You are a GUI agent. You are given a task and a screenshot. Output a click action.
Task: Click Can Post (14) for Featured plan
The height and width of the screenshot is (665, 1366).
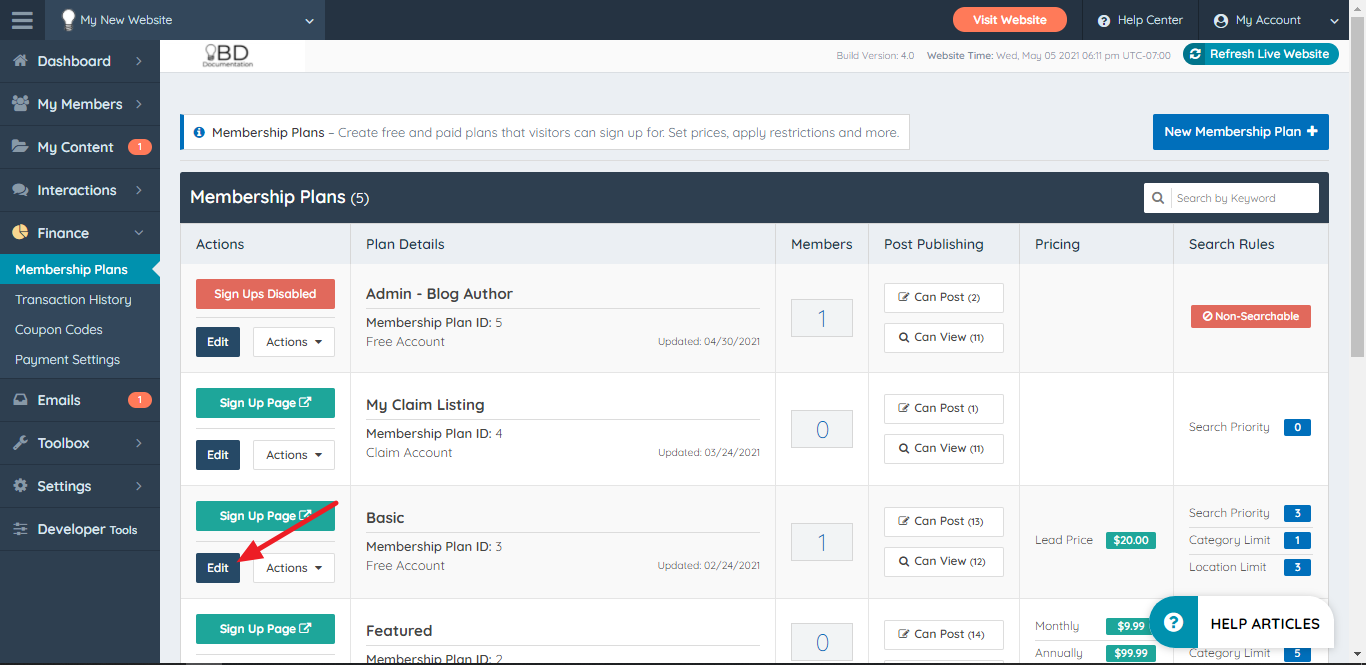point(944,634)
